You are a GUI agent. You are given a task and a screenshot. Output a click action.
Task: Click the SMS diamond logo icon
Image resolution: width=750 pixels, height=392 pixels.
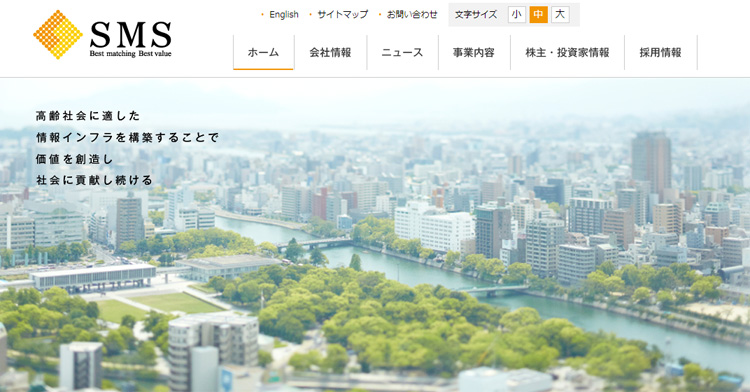click(57, 35)
